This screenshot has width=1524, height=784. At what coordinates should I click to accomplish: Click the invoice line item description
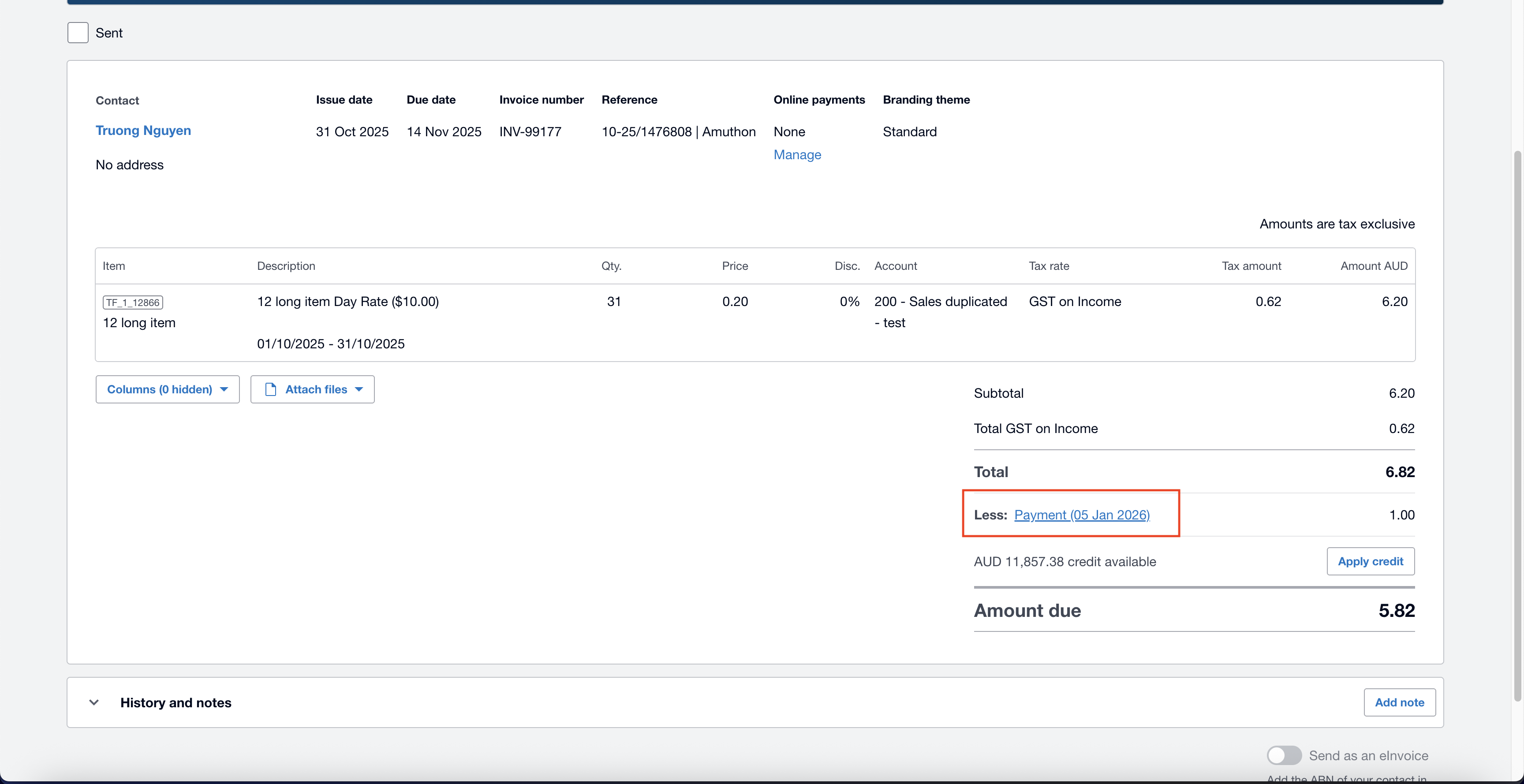(x=348, y=302)
